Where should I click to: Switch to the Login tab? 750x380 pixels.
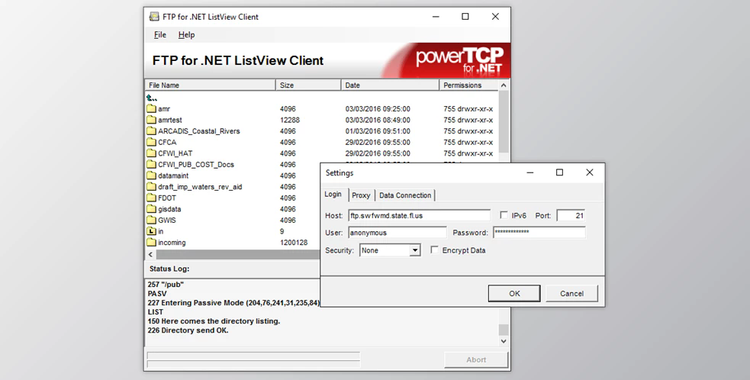click(333, 194)
